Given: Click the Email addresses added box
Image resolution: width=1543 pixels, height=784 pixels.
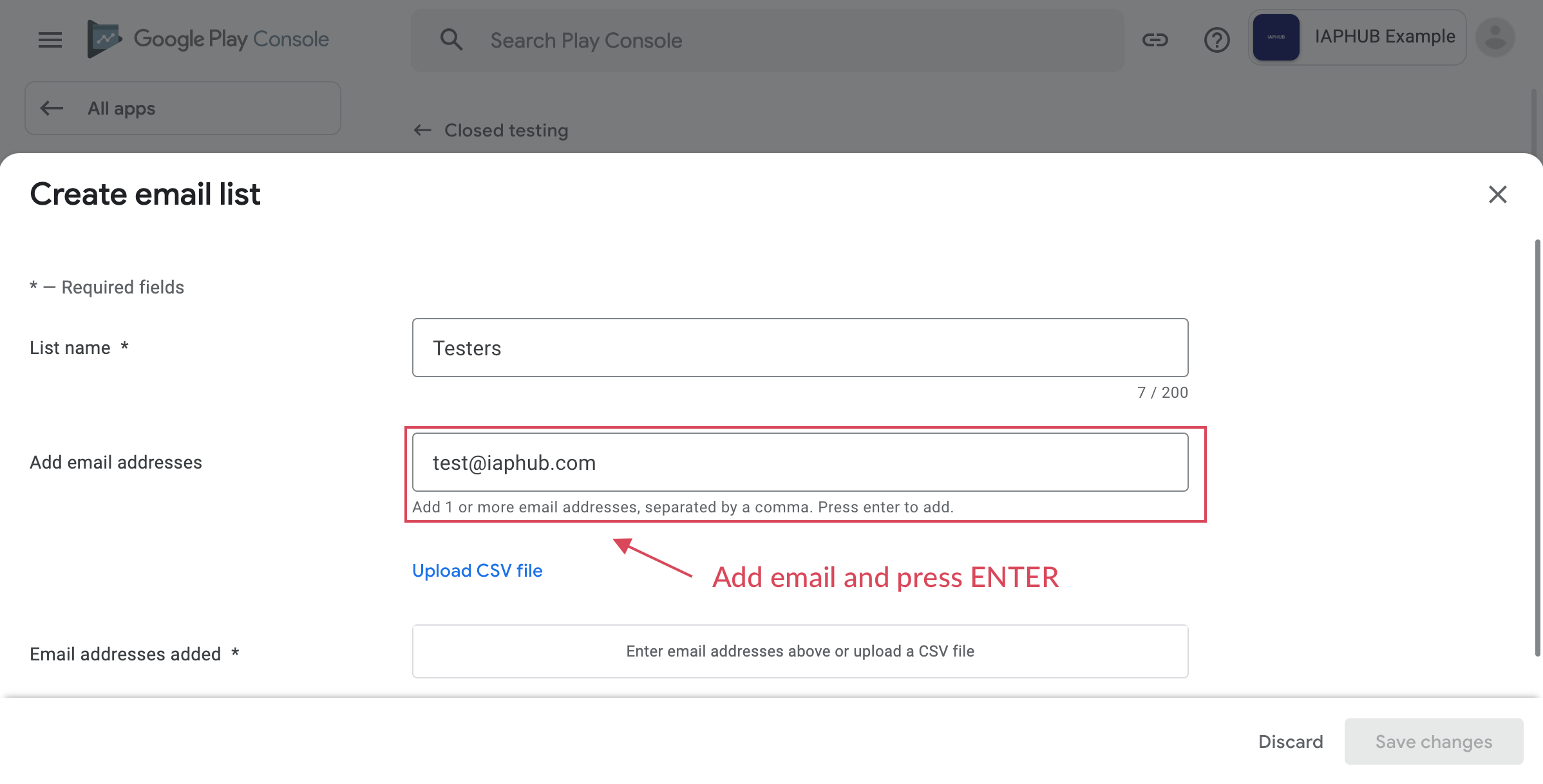Looking at the screenshot, I should [800, 651].
